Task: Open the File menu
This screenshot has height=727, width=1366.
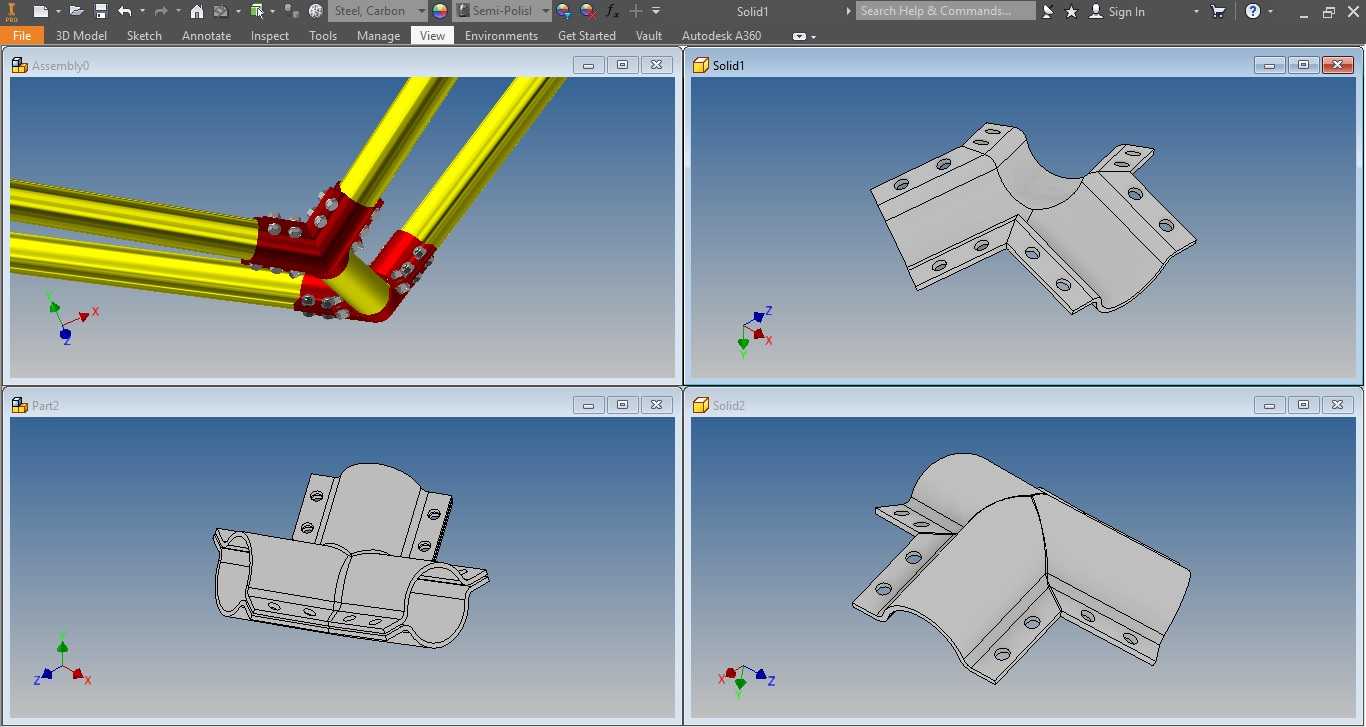Action: tap(22, 35)
